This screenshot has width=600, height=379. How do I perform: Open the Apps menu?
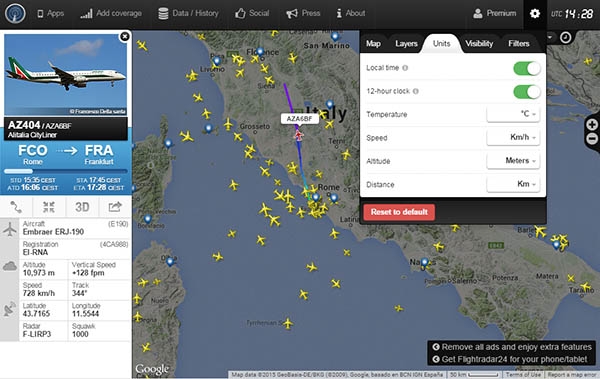tap(51, 13)
